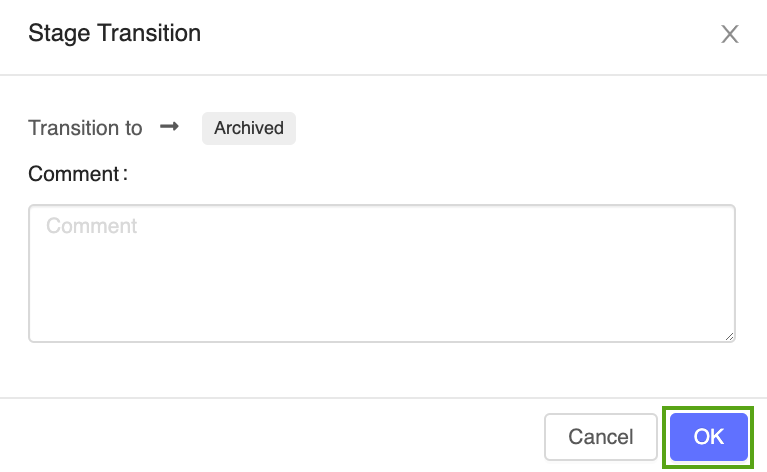This screenshot has height=472, width=767.
Task: Click the diagonal grip of the comment box
Action: click(x=729, y=336)
